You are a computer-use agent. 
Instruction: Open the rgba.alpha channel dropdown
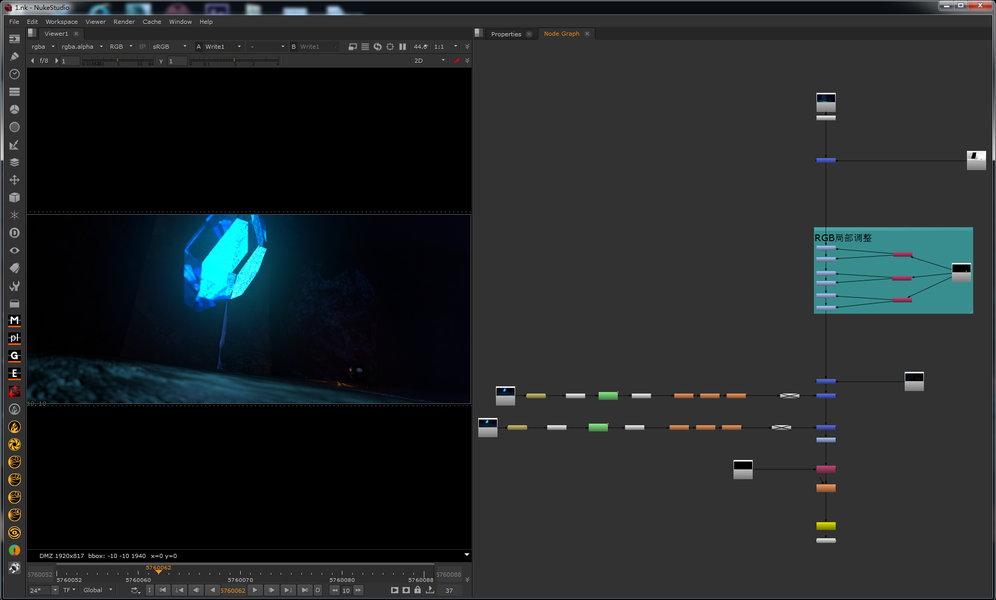[x=81, y=46]
